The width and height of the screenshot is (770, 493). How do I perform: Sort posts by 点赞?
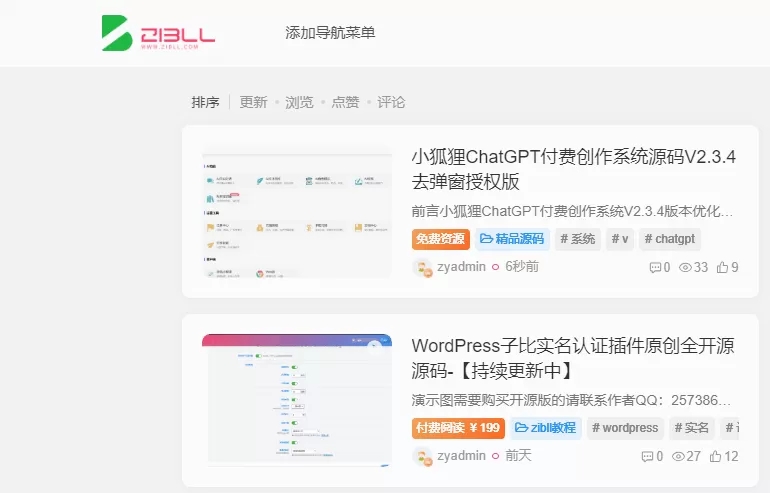pos(345,102)
